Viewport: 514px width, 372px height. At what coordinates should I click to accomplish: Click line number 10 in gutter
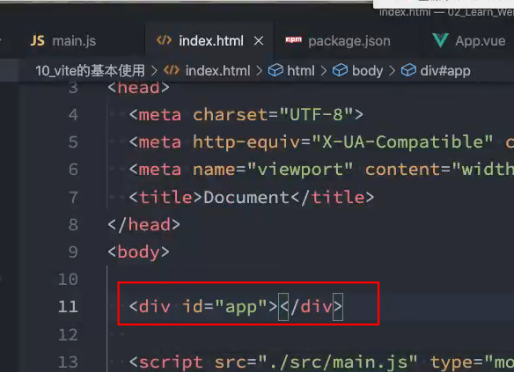pyautogui.click(x=68, y=279)
